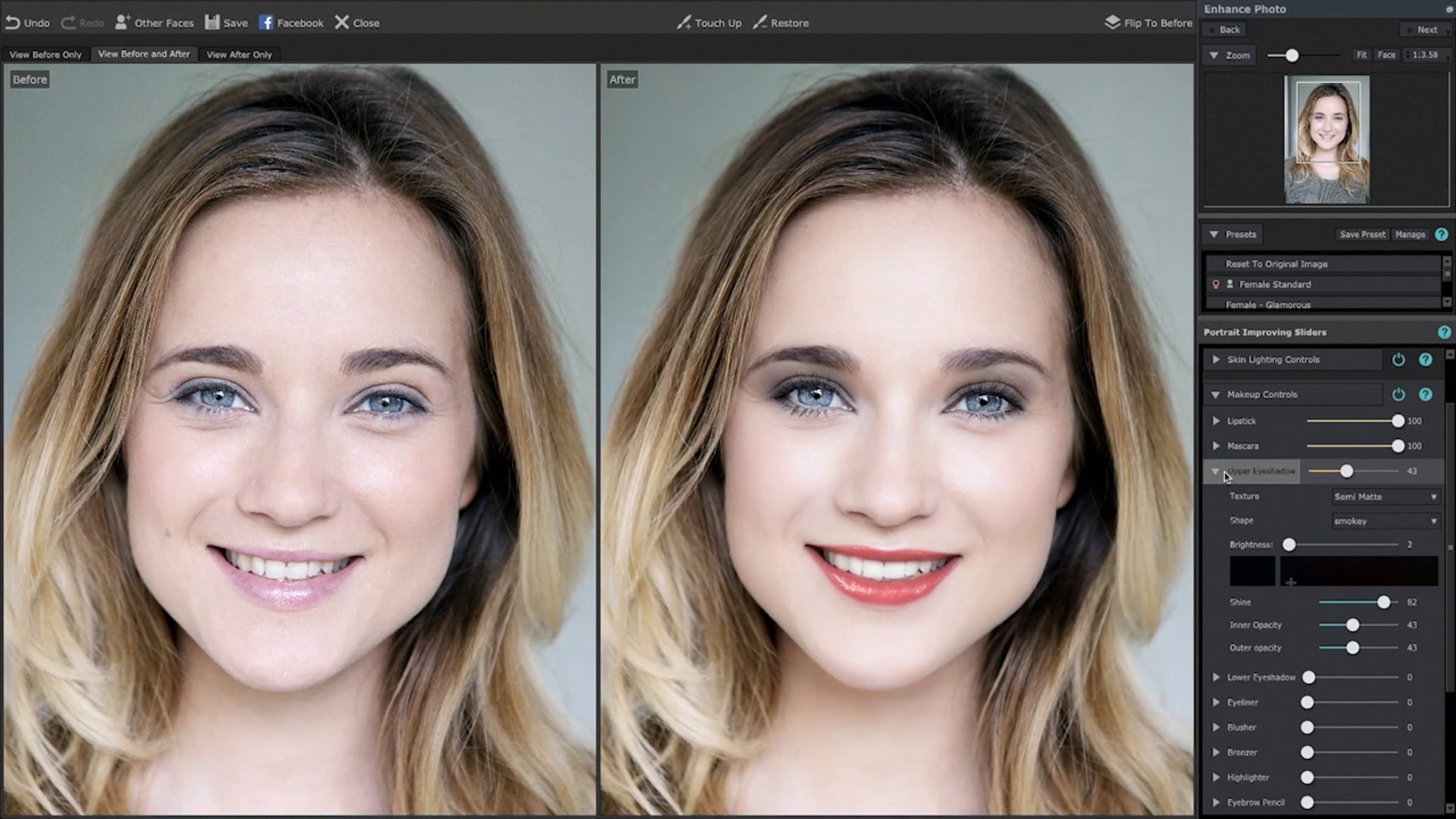Open the eyeshadow Shape dropdown
1456x819 pixels.
1385,521
